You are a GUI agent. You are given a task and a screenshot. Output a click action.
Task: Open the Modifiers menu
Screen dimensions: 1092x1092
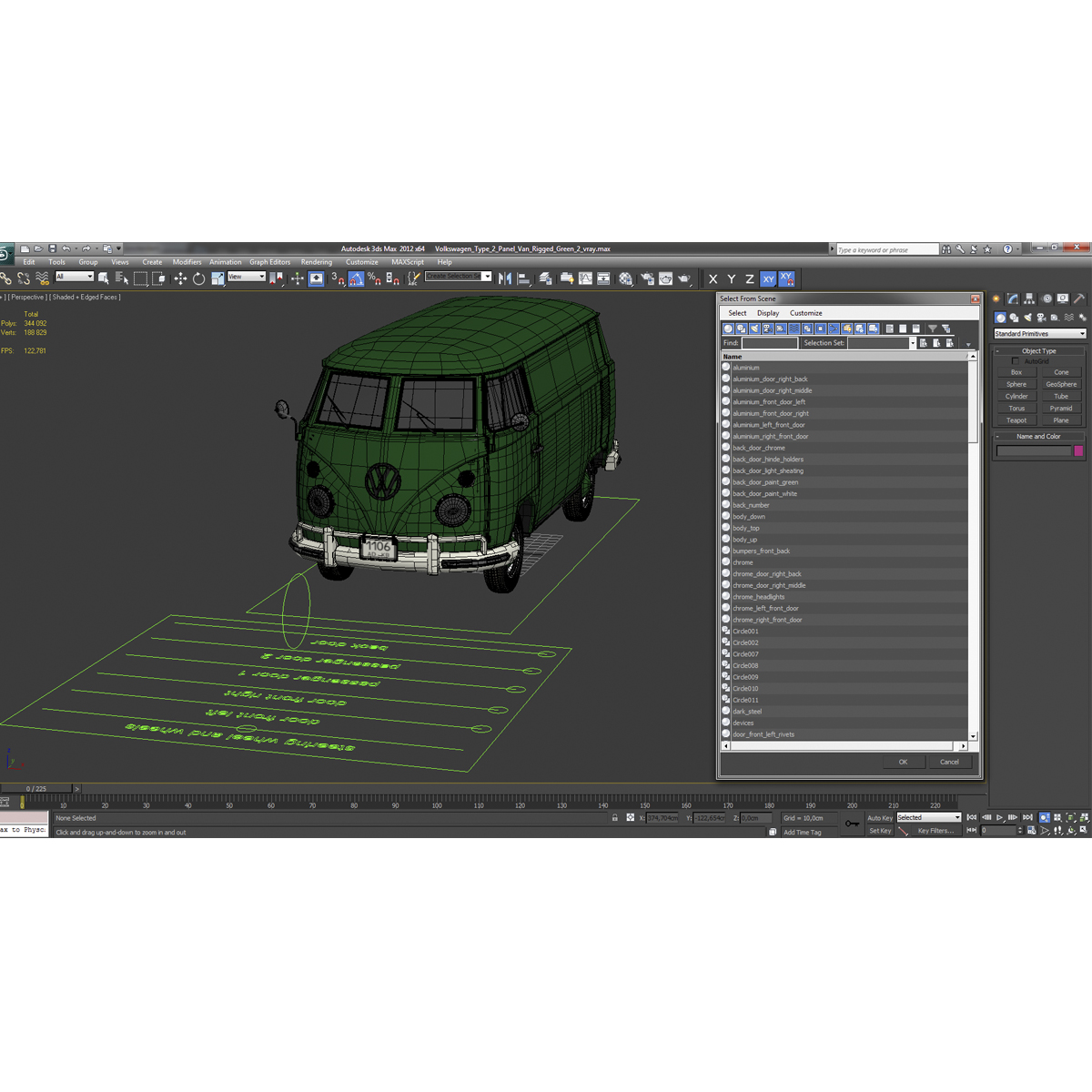pyautogui.click(x=187, y=262)
